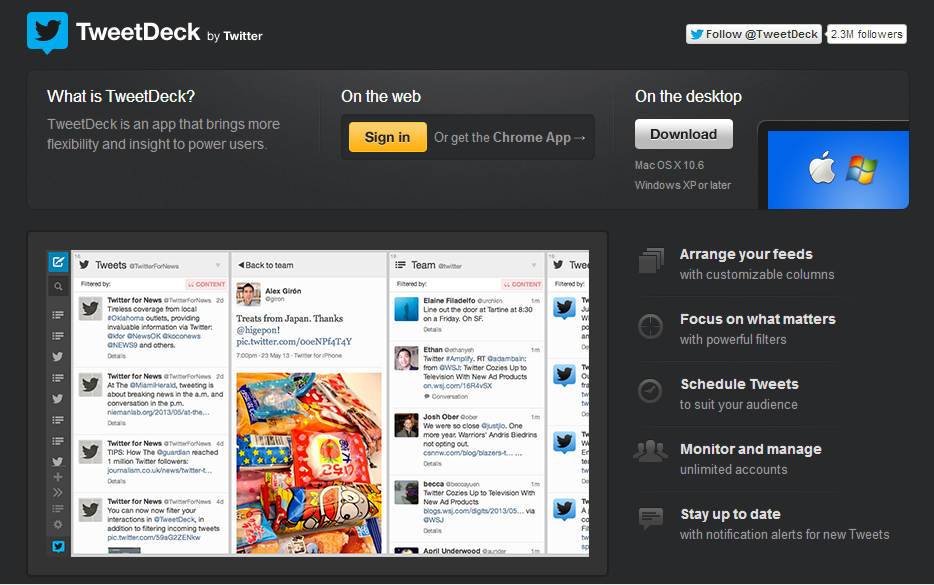The width and height of the screenshot is (934, 585).
Task: Follow the get the Chrome App link
Action: (x=509, y=138)
